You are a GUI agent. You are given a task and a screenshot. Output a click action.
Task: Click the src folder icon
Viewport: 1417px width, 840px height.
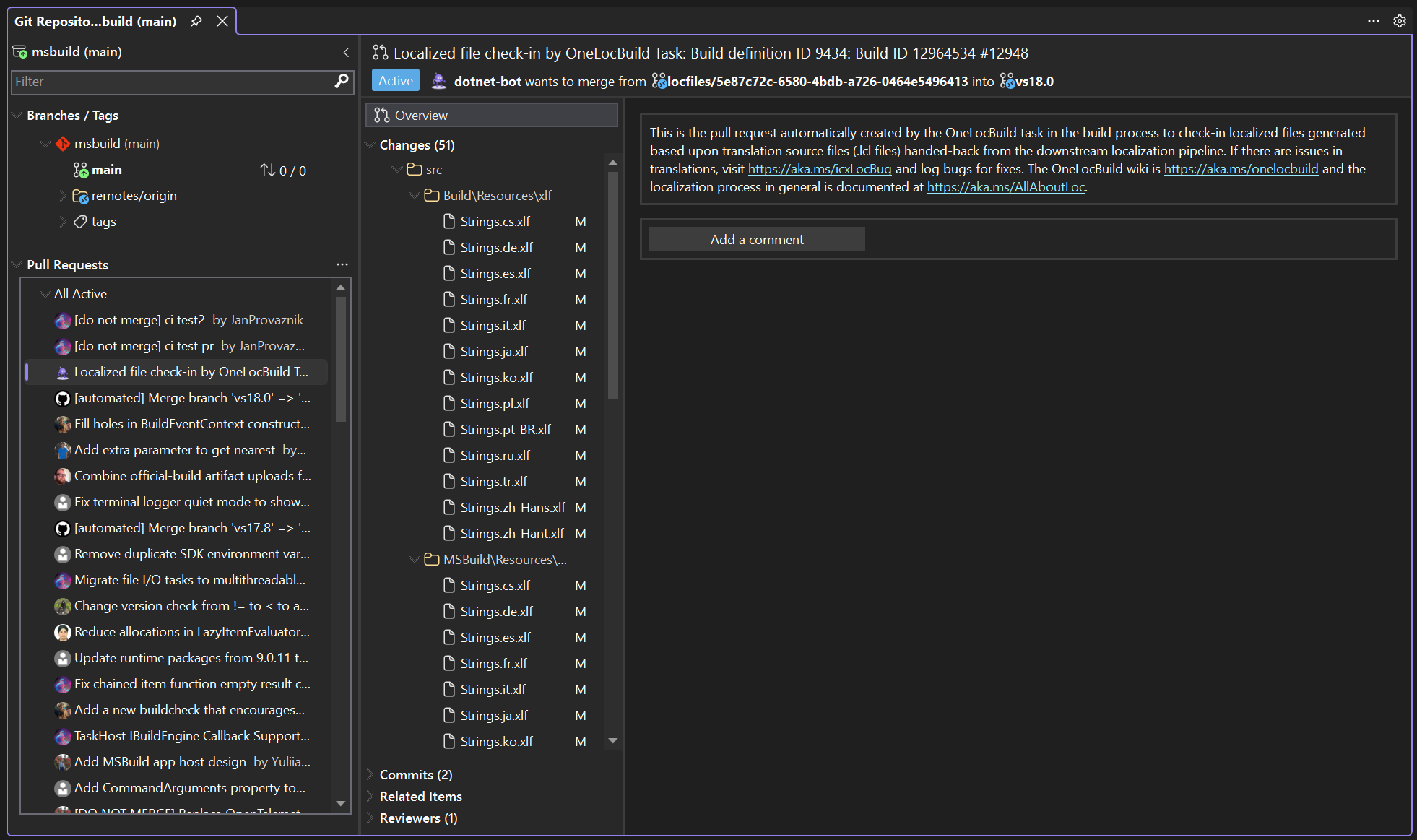pyautogui.click(x=415, y=170)
